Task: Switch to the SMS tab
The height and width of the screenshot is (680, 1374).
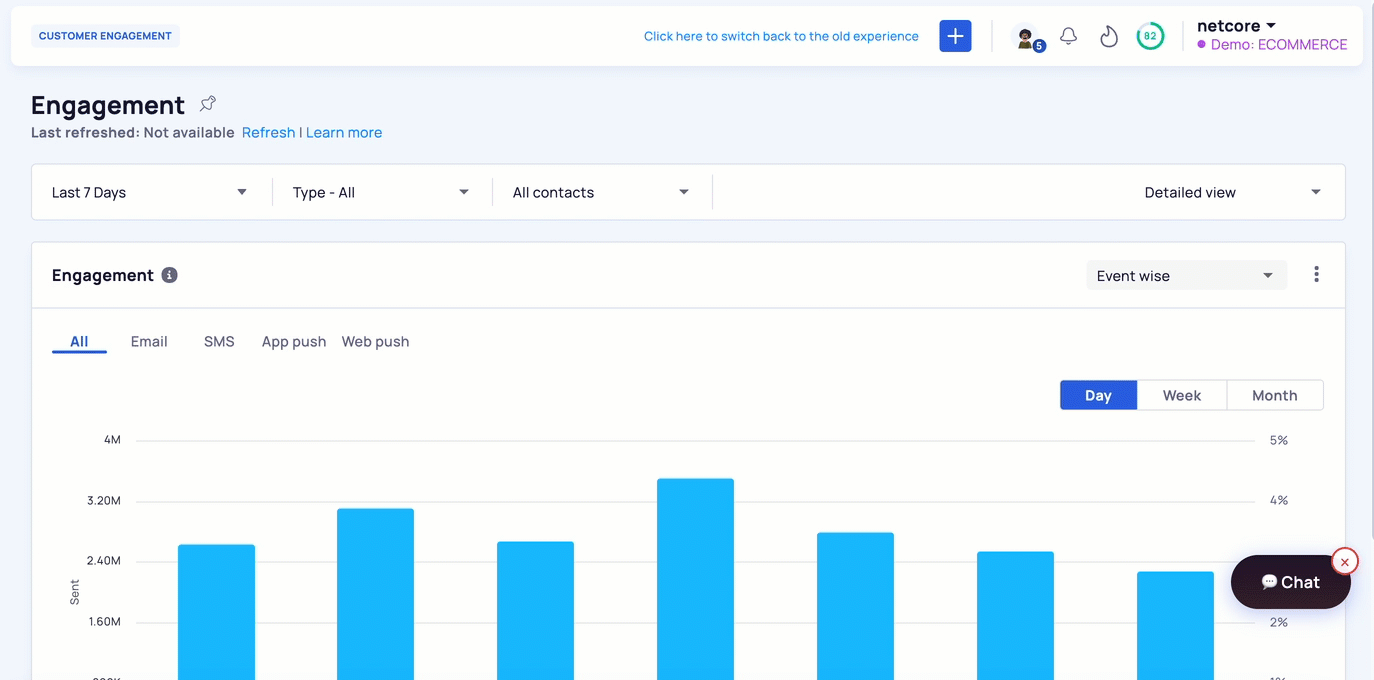Action: click(219, 342)
